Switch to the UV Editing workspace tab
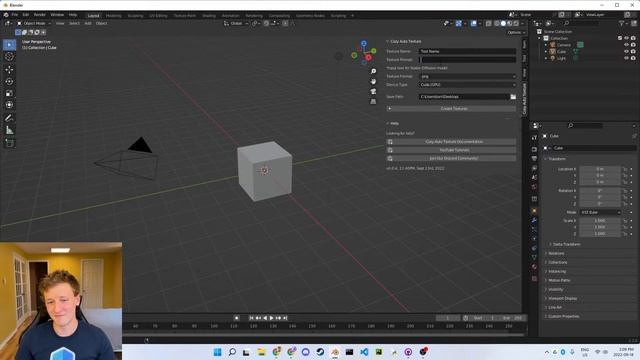This screenshot has height=360, width=640. [x=158, y=16]
